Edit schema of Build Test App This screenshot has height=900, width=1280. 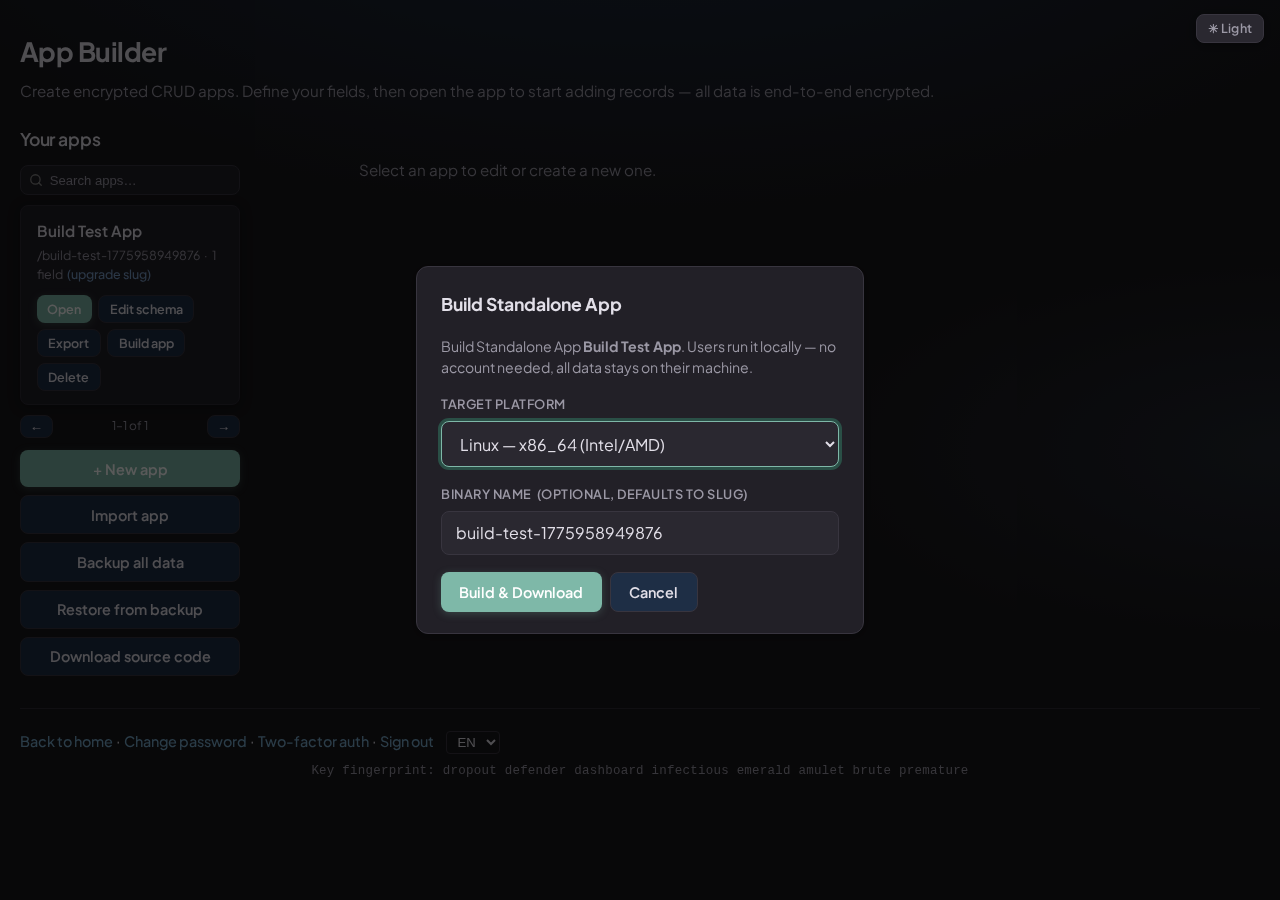tap(146, 309)
